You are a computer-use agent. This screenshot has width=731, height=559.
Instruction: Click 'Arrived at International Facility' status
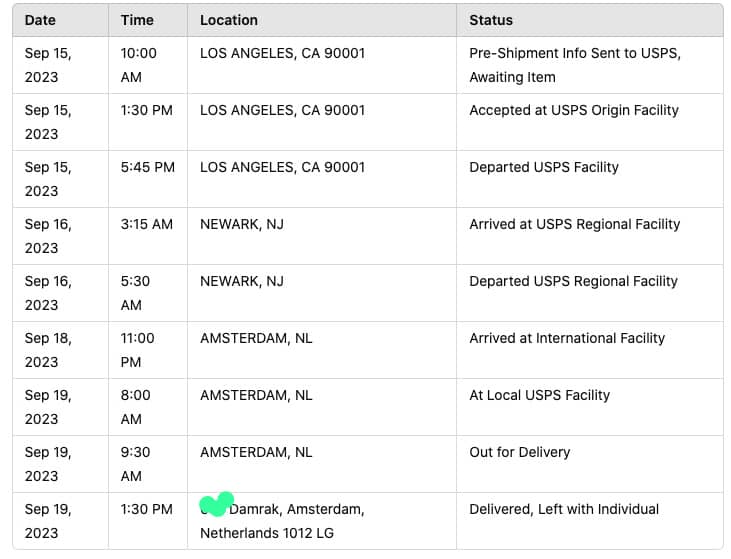coord(566,338)
